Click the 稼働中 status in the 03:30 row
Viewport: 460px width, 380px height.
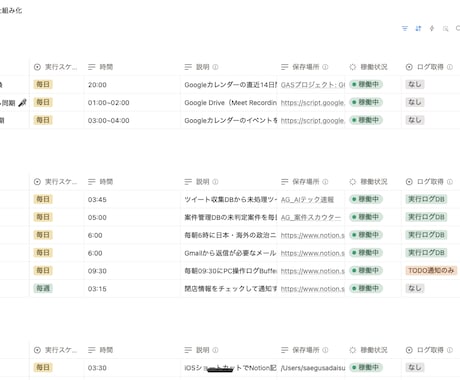pyautogui.click(x=366, y=367)
